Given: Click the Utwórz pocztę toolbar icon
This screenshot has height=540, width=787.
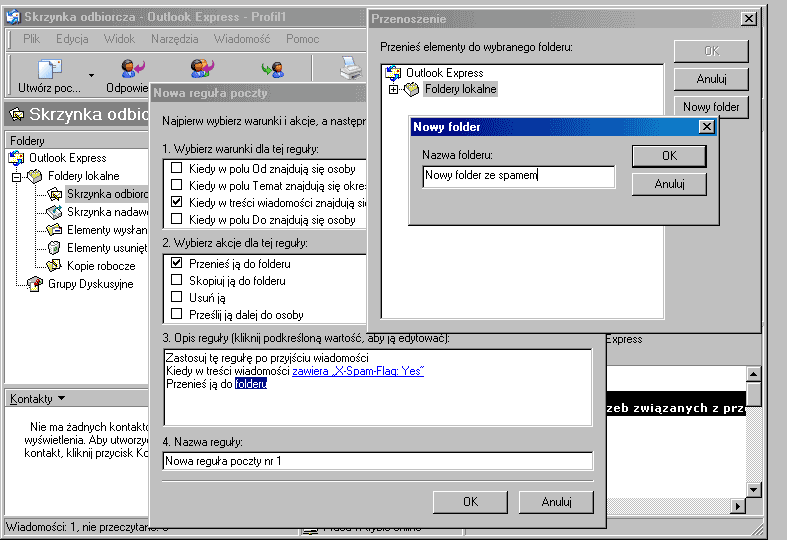Looking at the screenshot, I should [49, 70].
